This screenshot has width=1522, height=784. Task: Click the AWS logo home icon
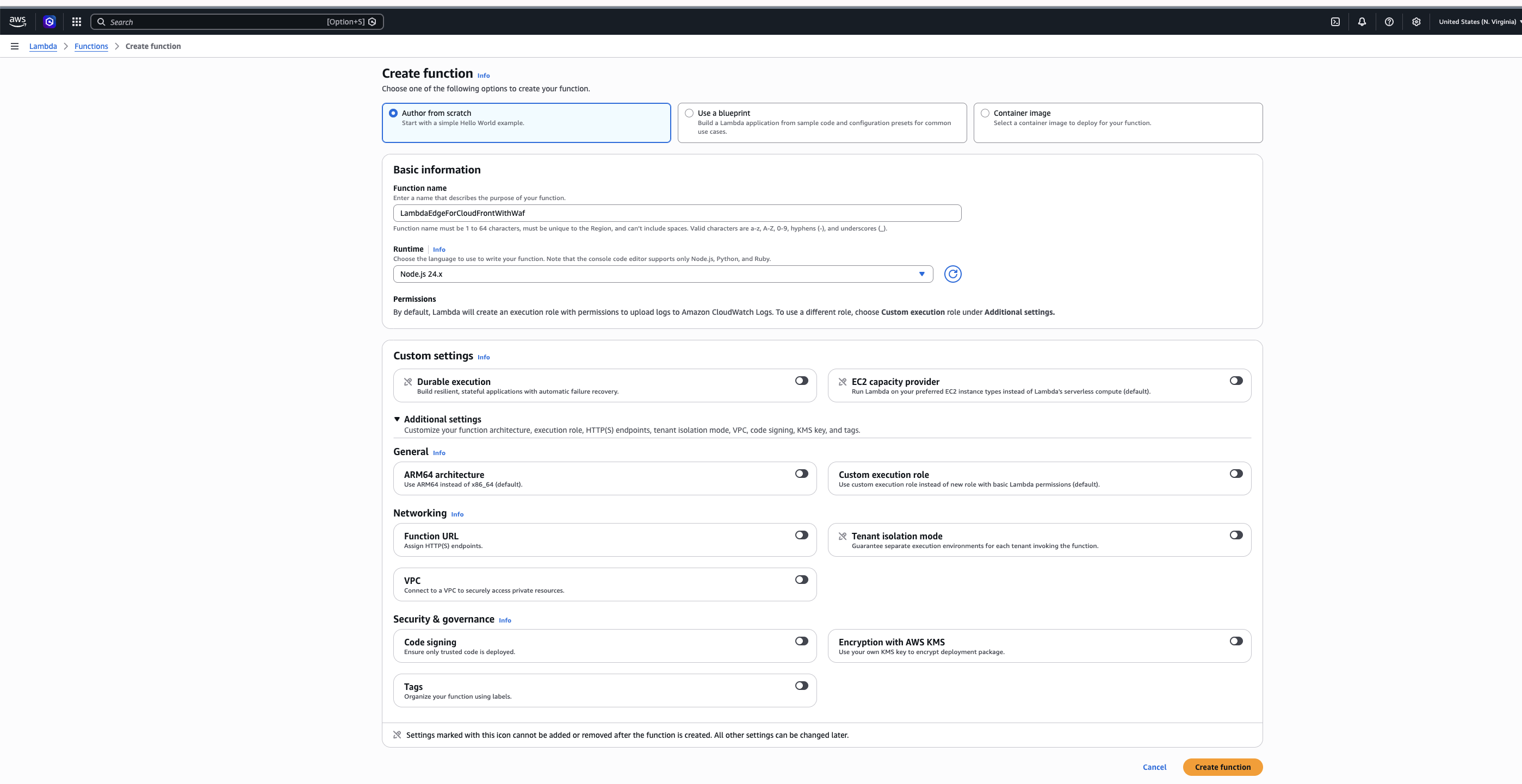click(18, 22)
